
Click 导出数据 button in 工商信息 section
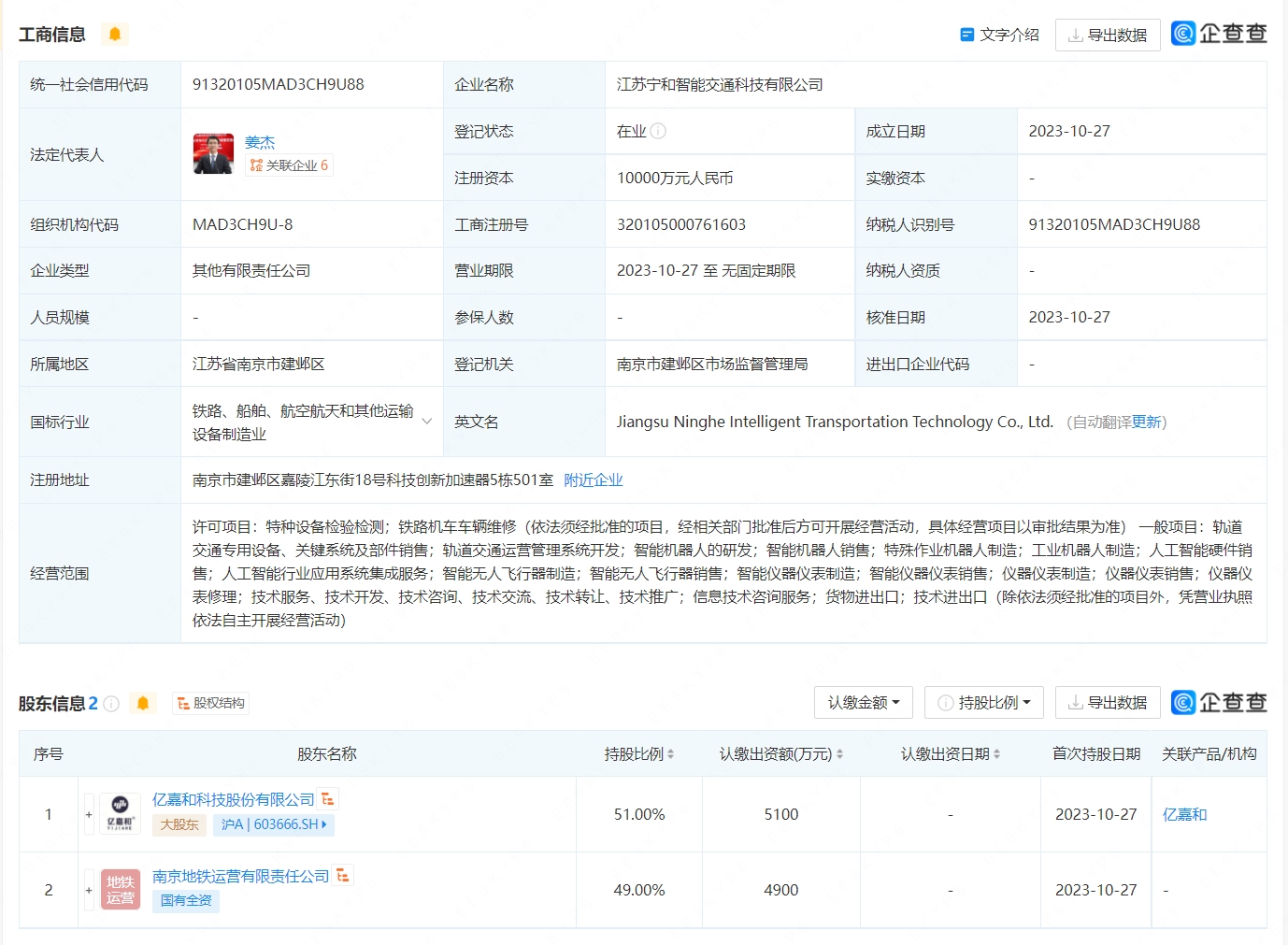(1108, 35)
